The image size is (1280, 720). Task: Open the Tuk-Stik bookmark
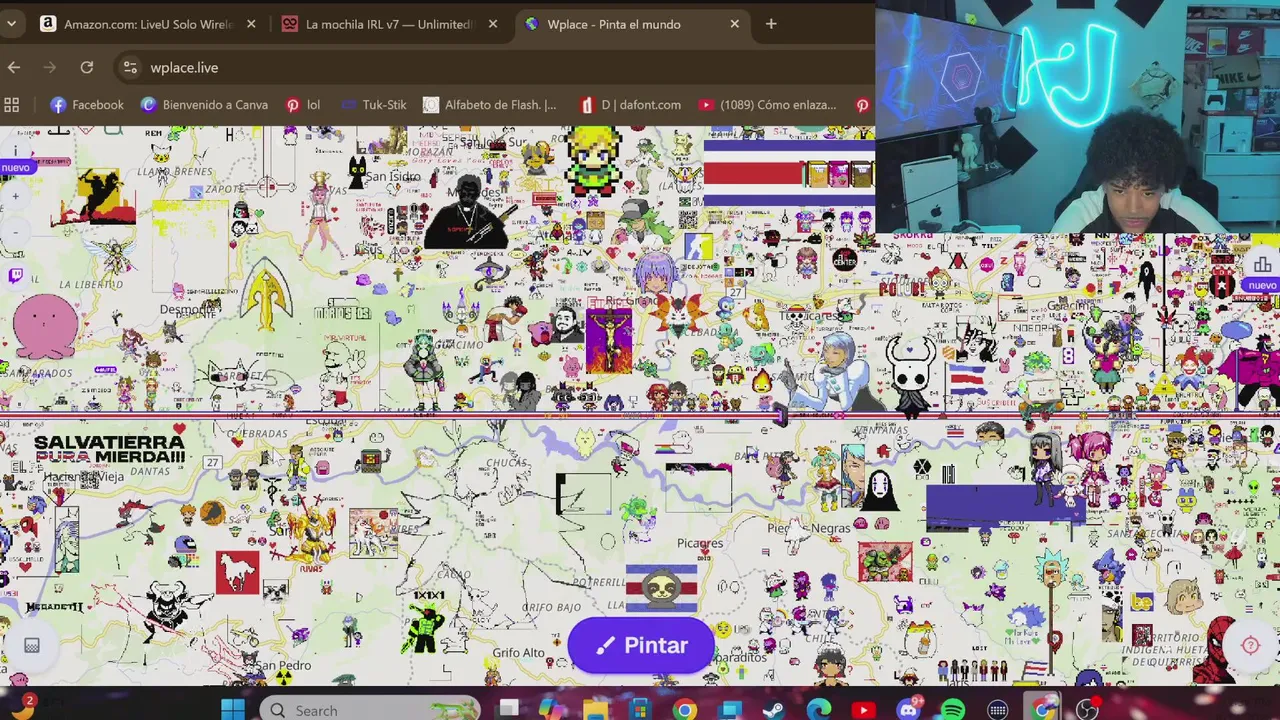click(x=373, y=104)
